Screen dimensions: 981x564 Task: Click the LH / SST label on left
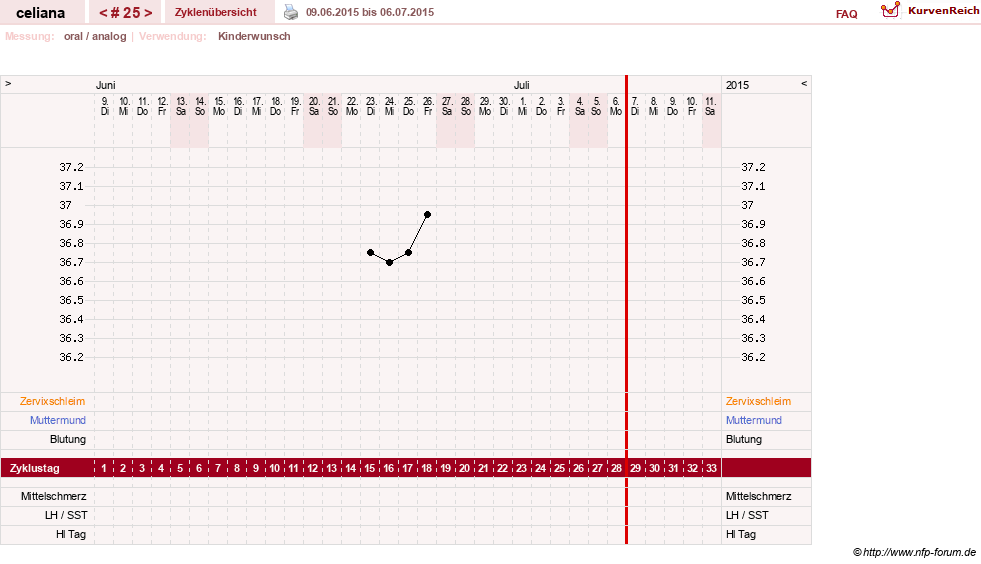(x=66, y=515)
